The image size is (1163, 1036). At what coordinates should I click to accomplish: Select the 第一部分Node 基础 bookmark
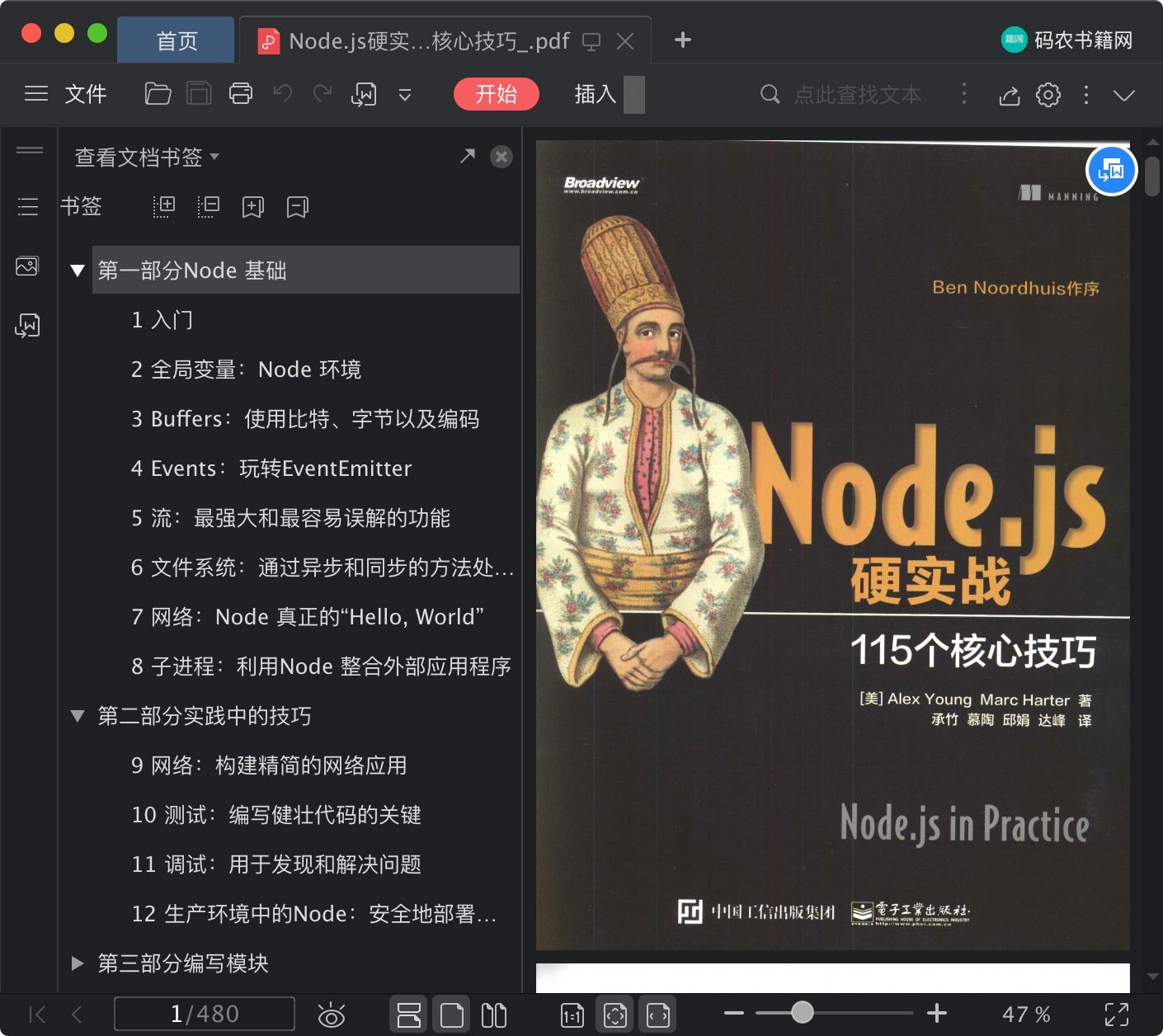(306, 270)
